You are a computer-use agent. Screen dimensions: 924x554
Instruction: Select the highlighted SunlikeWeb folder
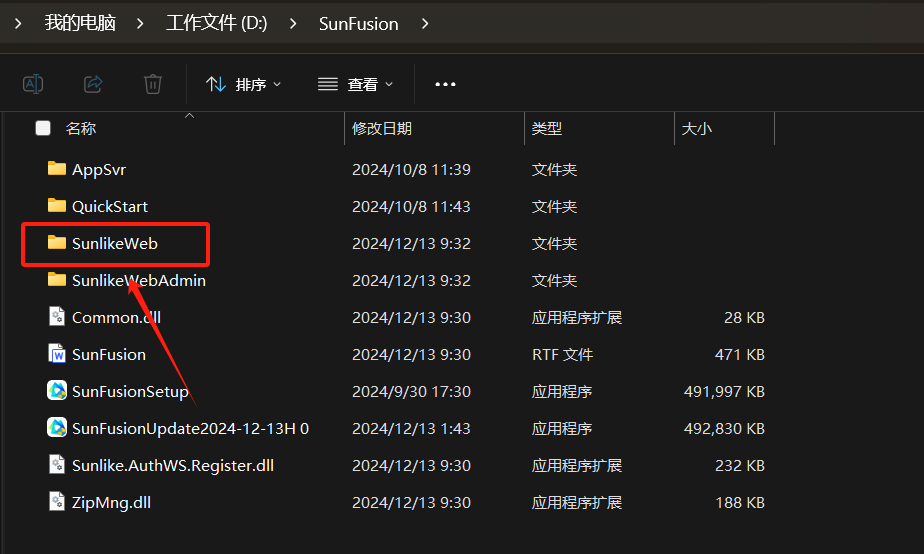tap(114, 243)
